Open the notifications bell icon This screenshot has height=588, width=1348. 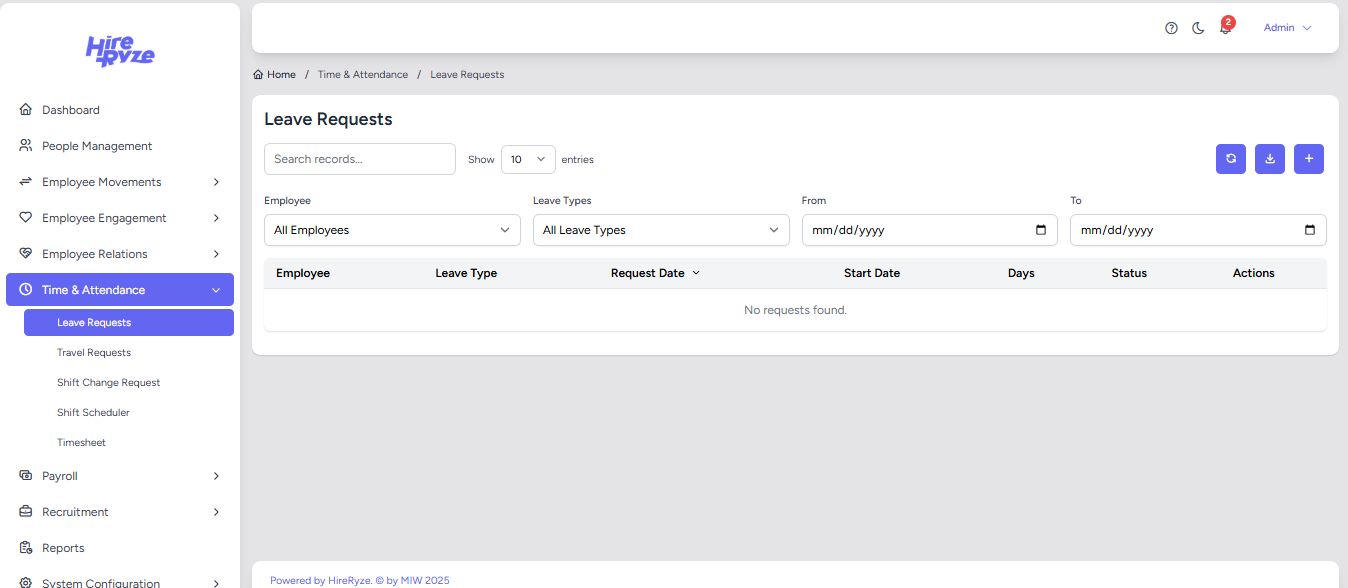click(1225, 28)
